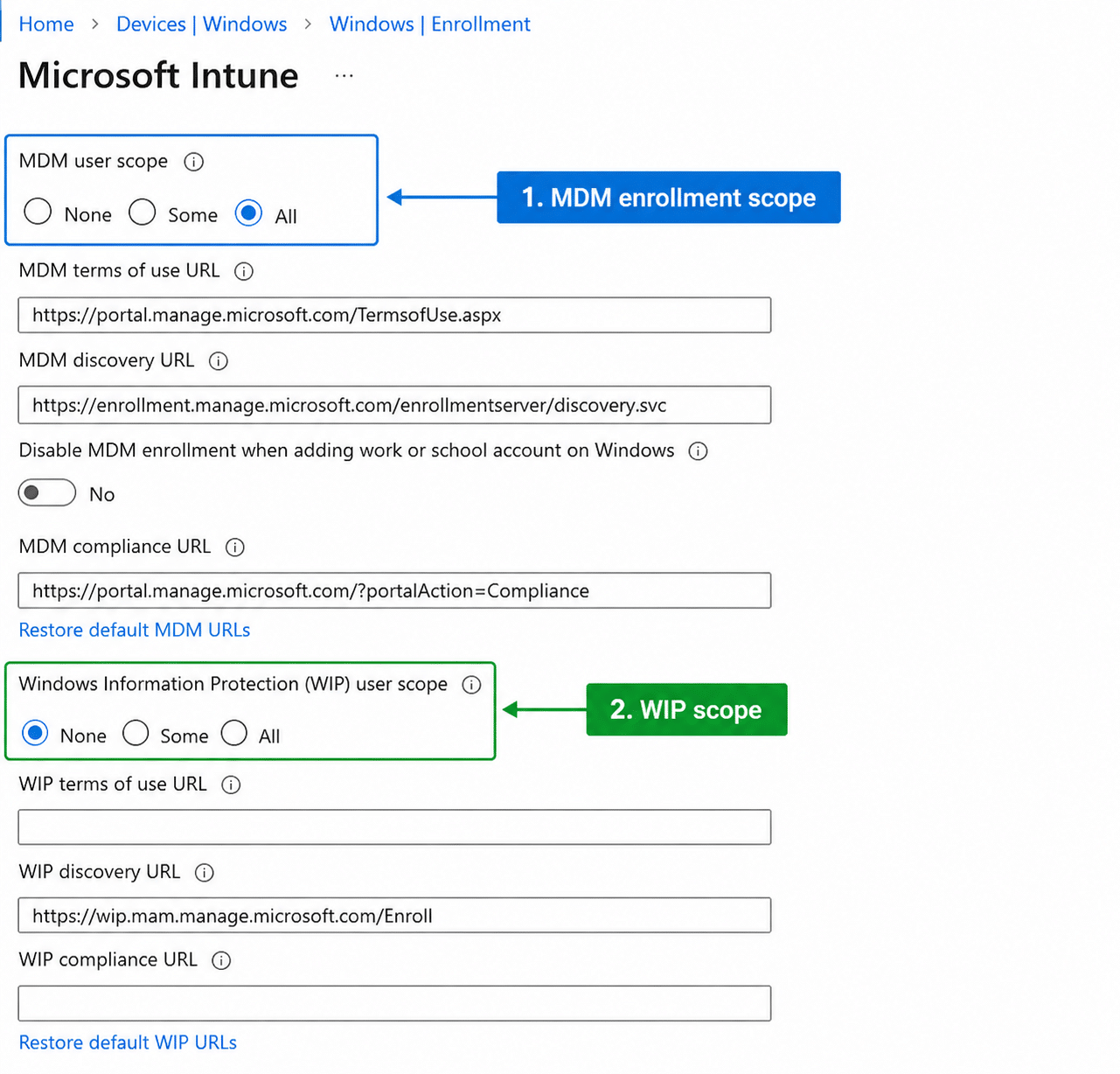Click Restore default WIP URLs
This screenshot has height=1074, width=1120.
tap(128, 1043)
